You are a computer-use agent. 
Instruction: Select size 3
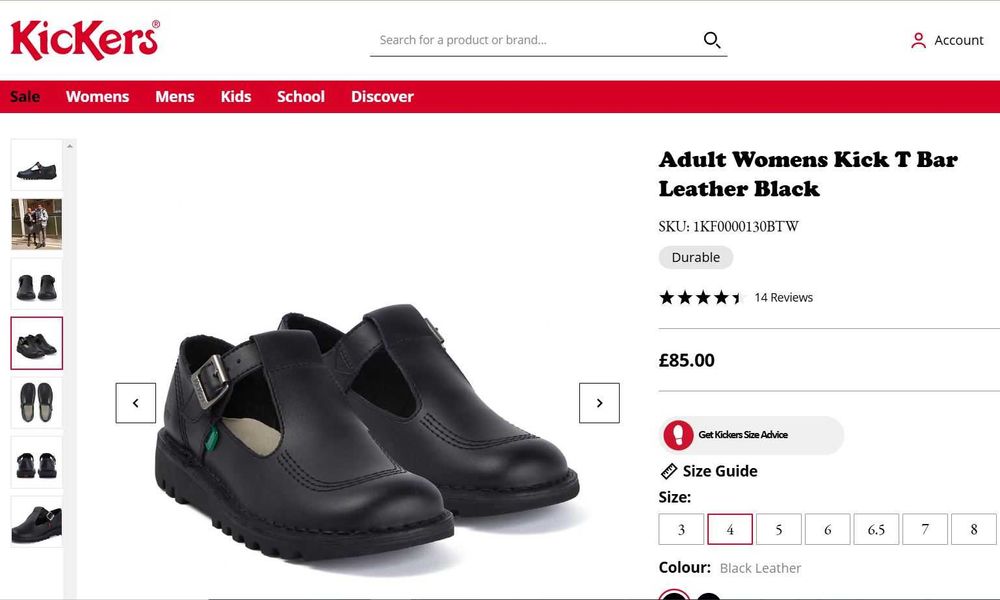coord(681,529)
